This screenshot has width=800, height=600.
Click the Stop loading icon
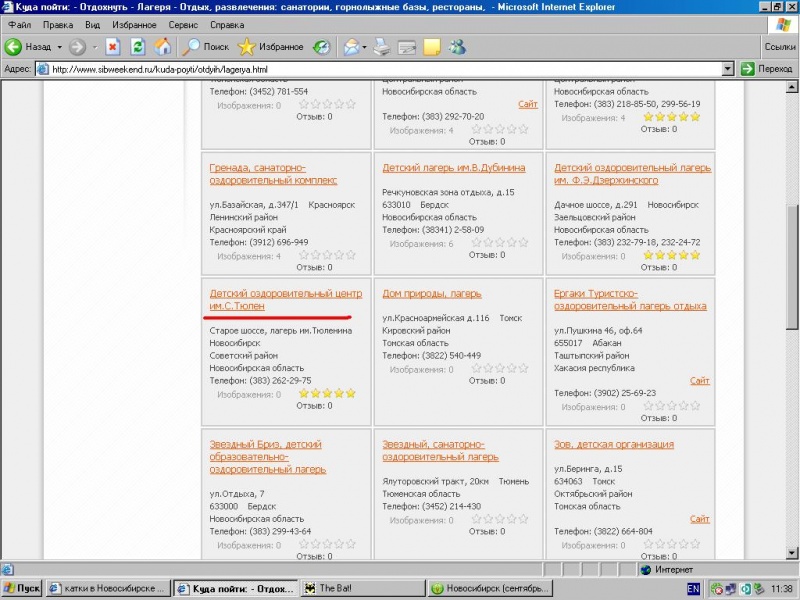pos(113,47)
